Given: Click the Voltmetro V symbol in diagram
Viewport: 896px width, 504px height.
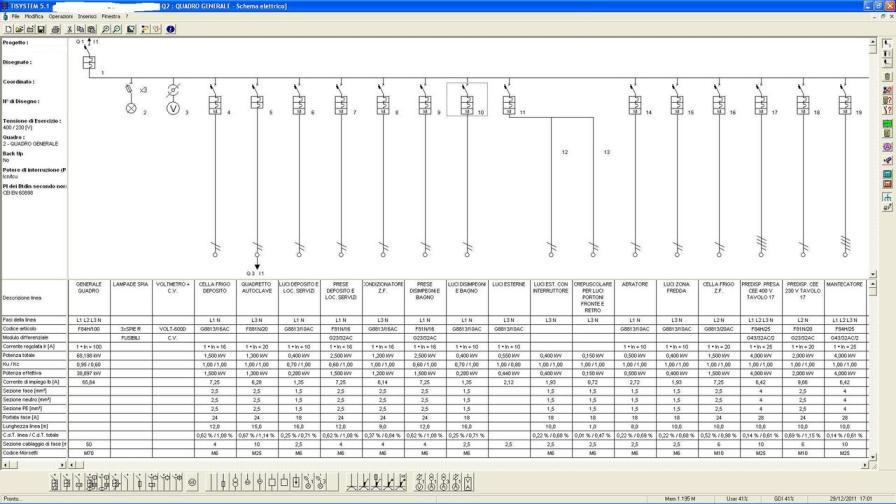Looking at the screenshot, I should 172,107.
